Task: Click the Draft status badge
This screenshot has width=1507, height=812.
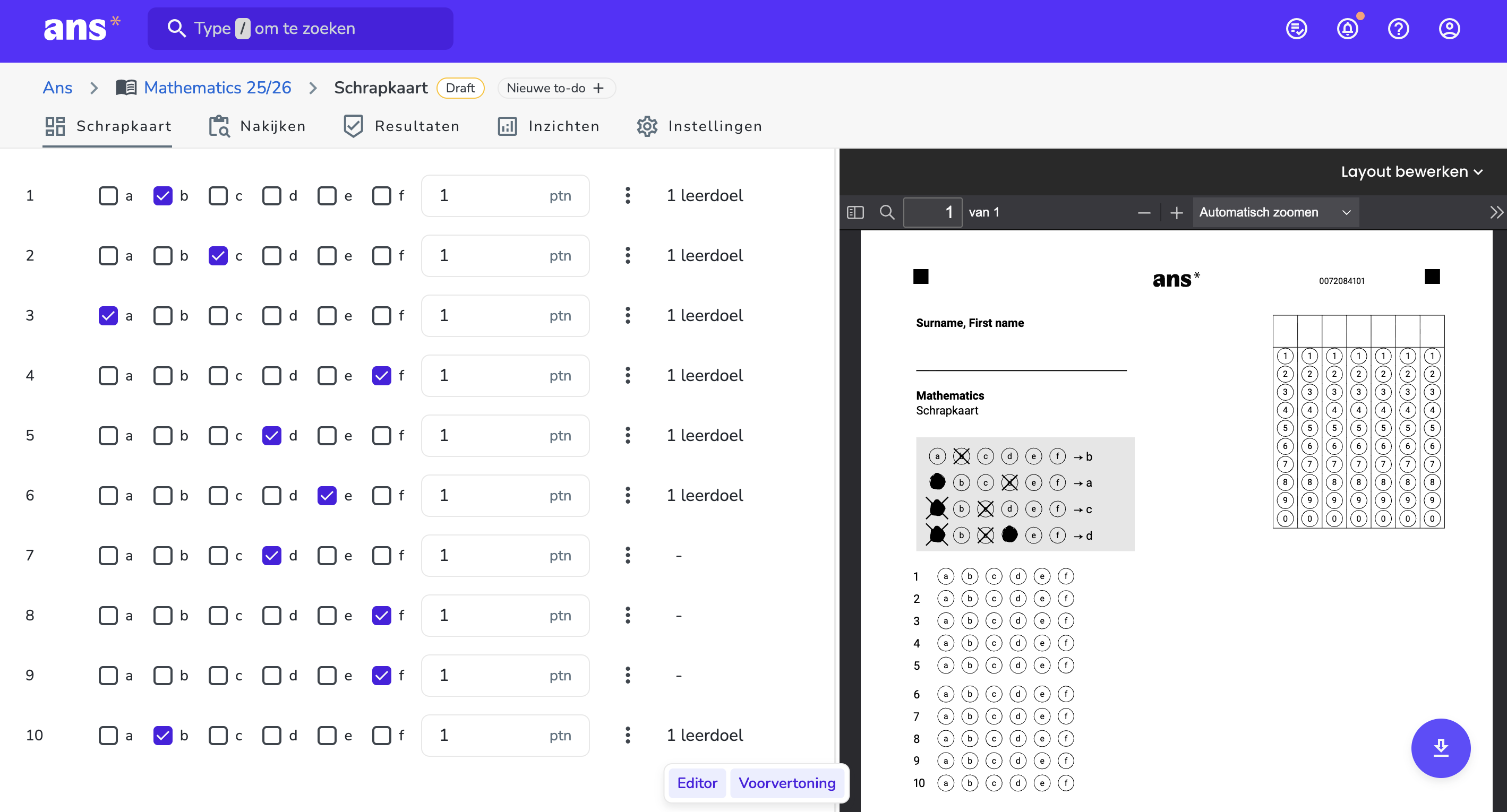Action: (x=460, y=88)
